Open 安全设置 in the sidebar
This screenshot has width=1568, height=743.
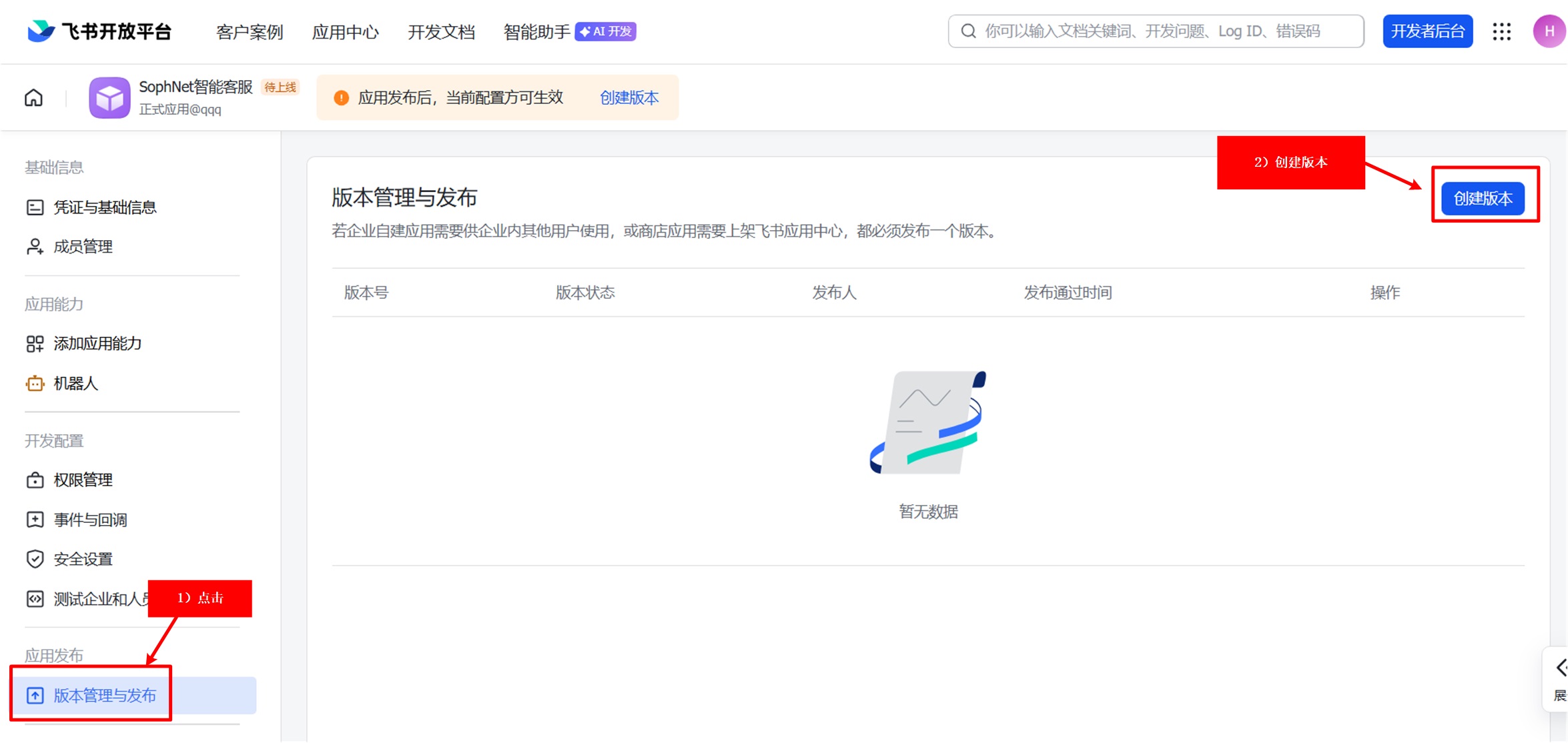83,559
